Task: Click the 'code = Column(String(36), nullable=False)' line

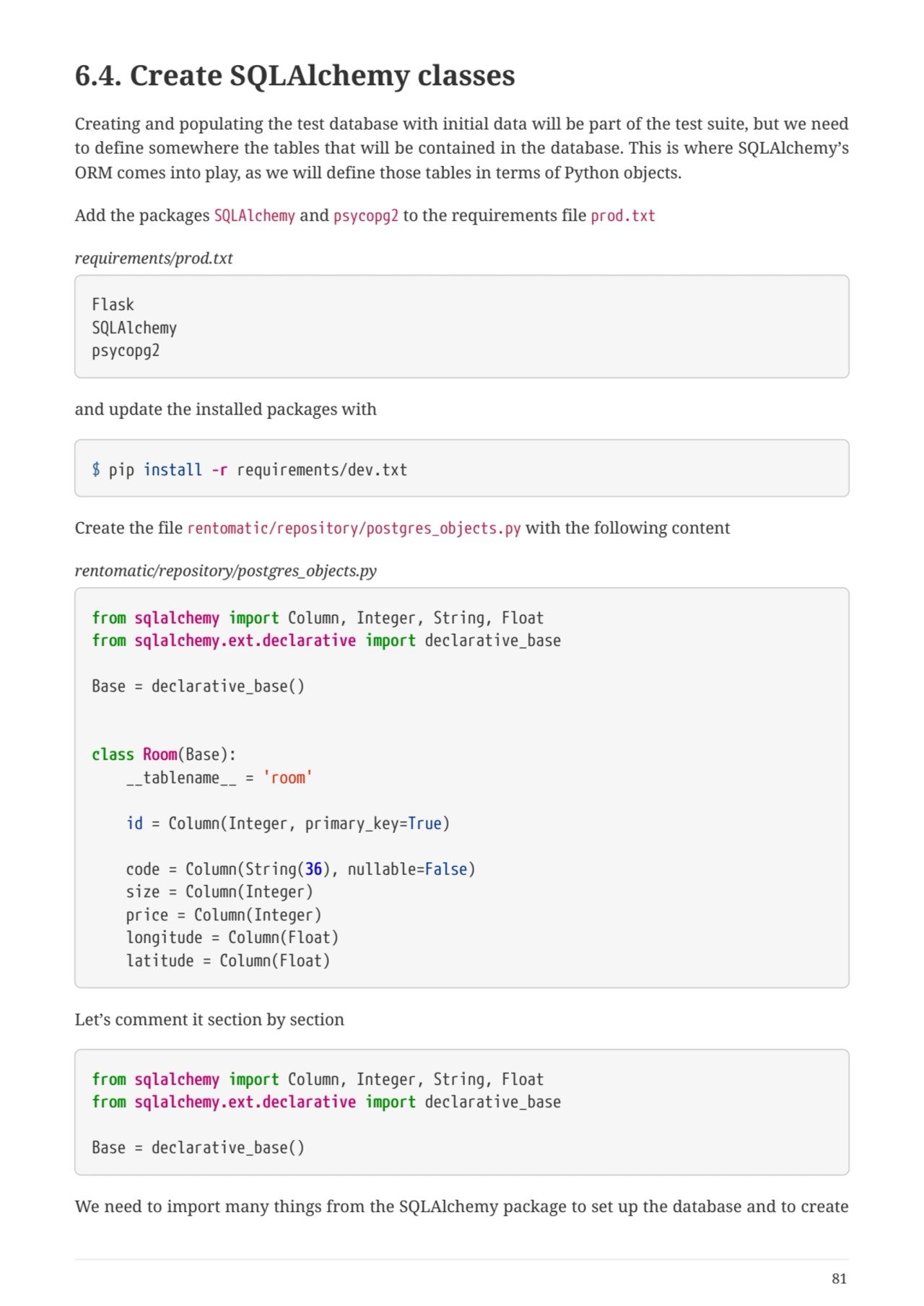Action: [x=300, y=869]
